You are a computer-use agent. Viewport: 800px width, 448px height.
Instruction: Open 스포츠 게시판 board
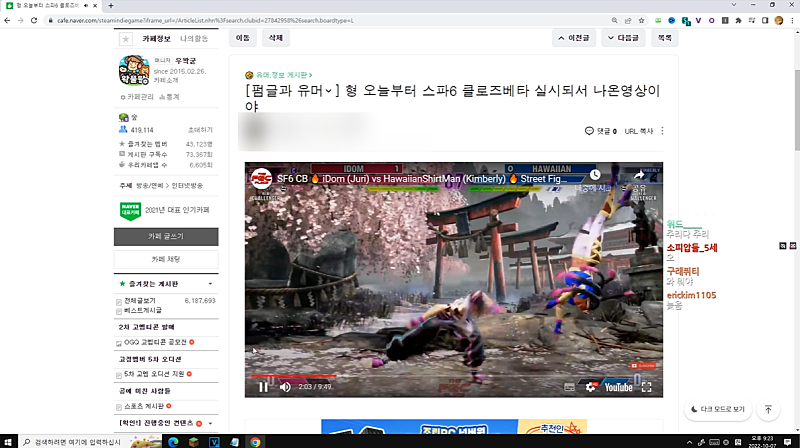[144, 406]
